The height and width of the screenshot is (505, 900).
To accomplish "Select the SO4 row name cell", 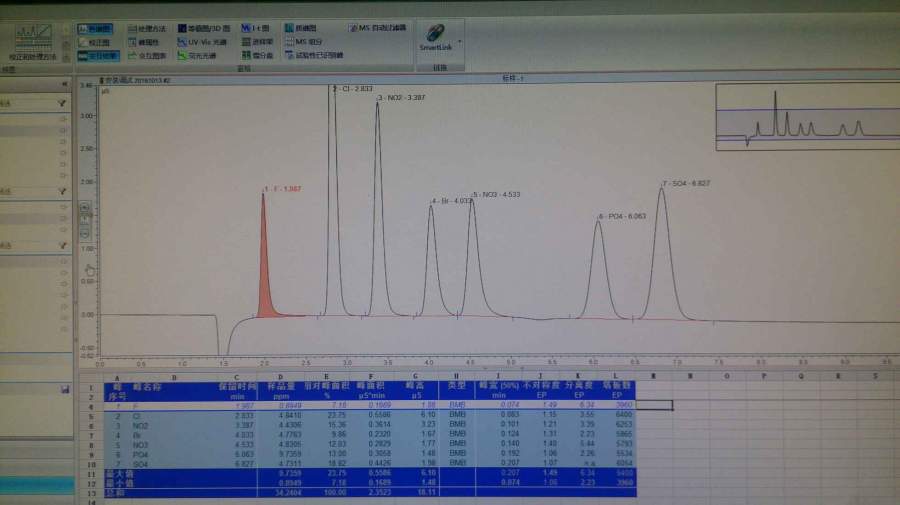I will tap(140, 464).
